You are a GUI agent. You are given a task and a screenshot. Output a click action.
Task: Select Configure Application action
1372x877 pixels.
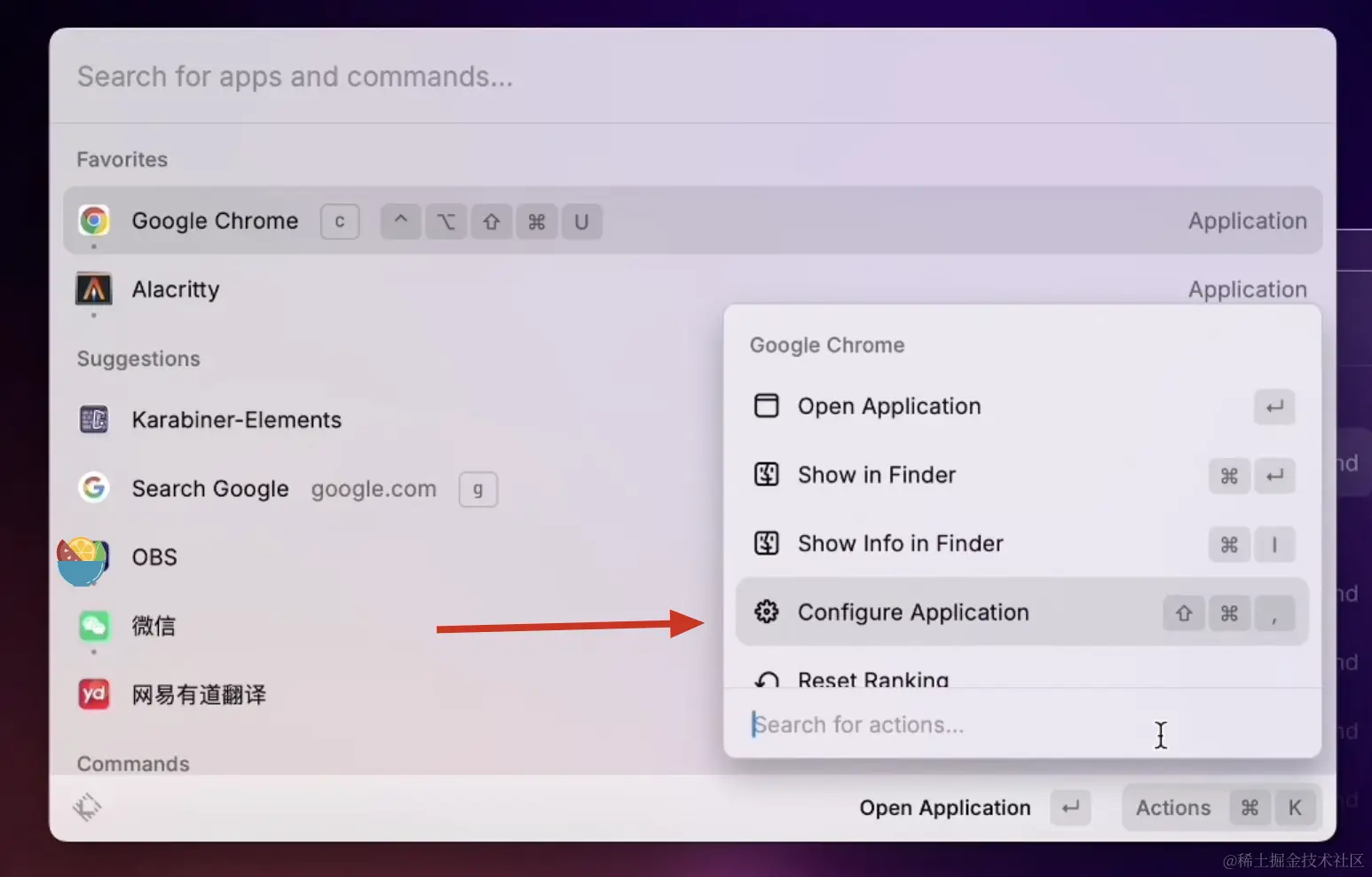(x=1022, y=612)
